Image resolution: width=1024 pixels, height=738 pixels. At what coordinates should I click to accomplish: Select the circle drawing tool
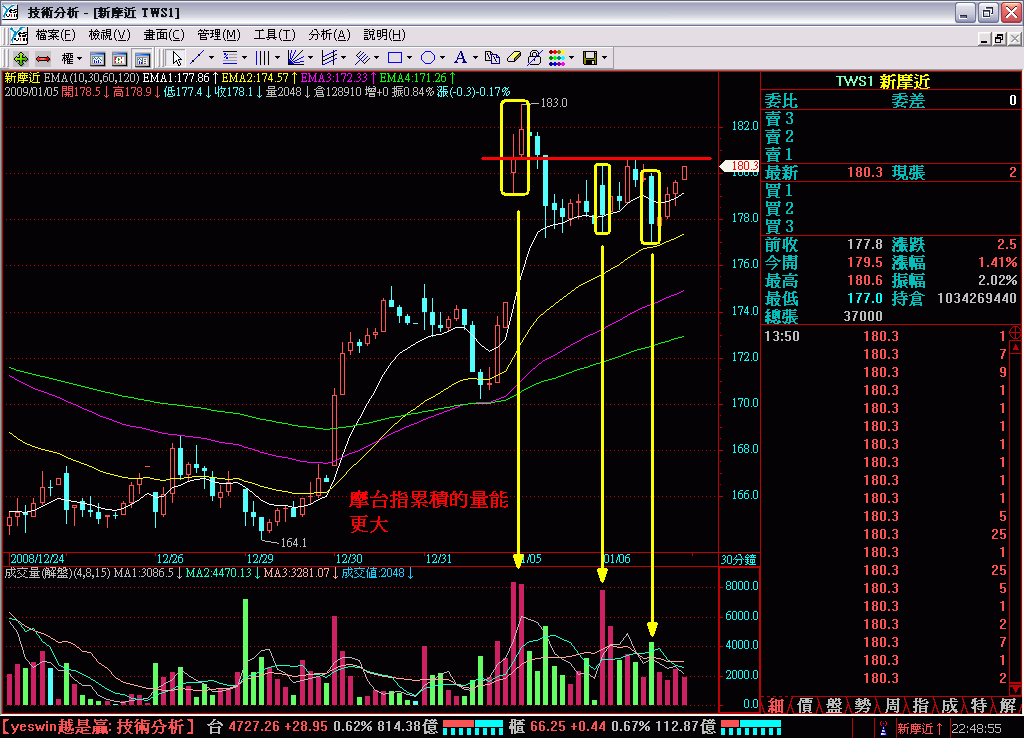(428, 58)
